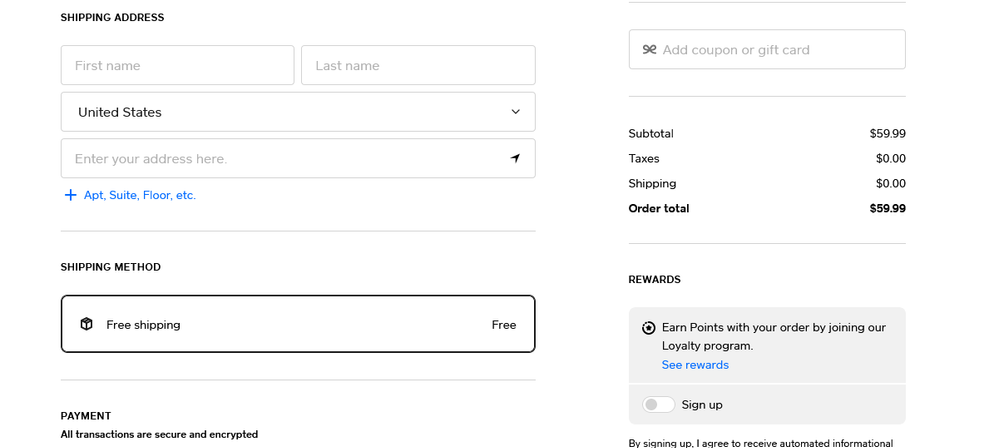Click the plus icon beside Apt, Suite, Floor

tap(71, 195)
